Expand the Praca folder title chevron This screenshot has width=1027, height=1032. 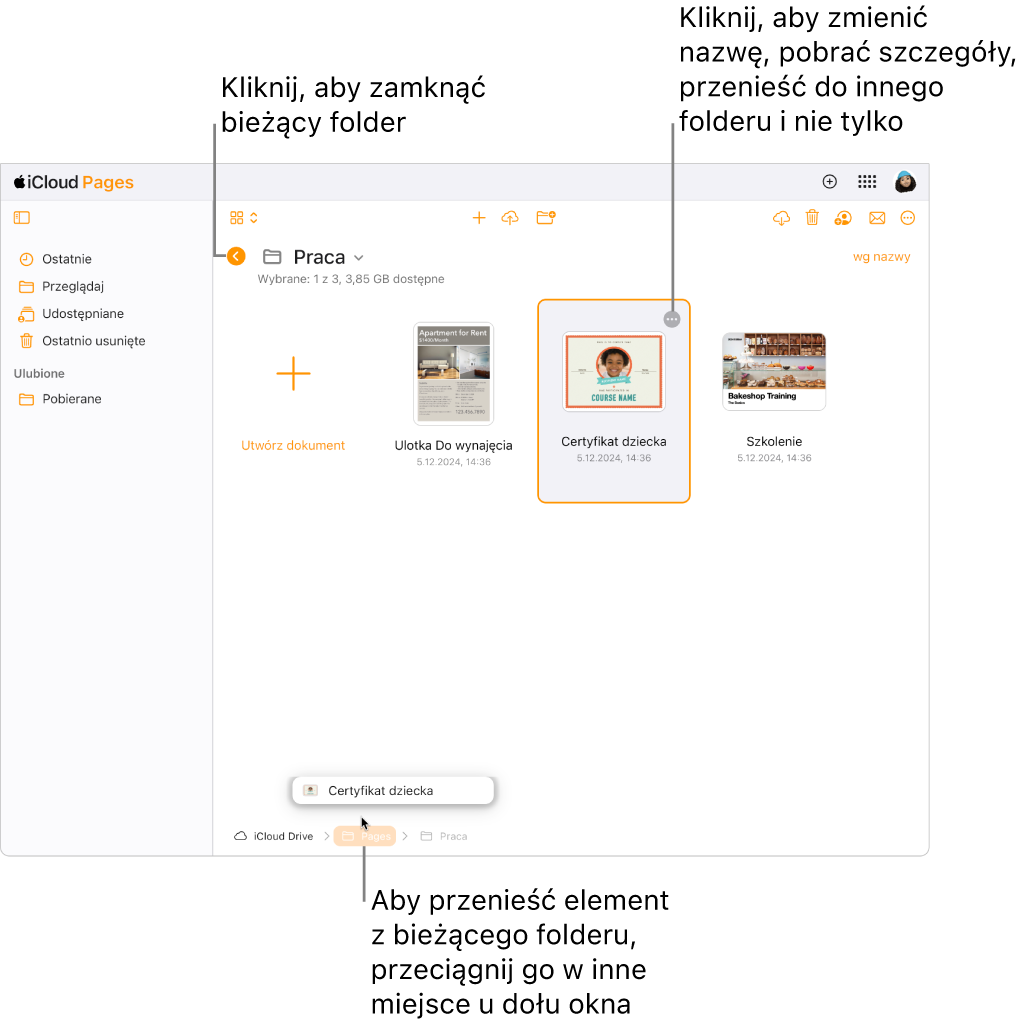(359, 257)
